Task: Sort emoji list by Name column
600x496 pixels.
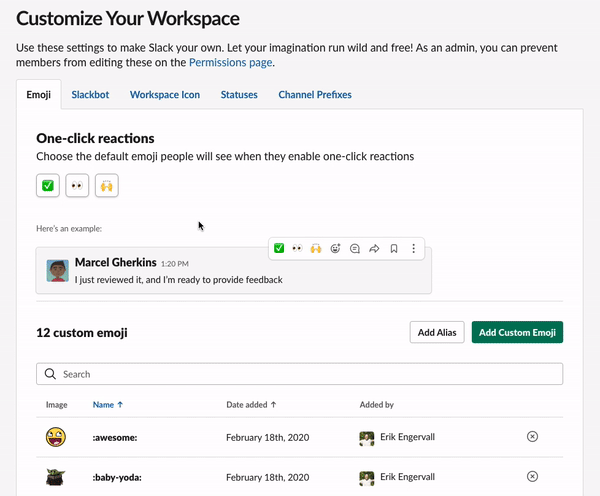Action: (108, 405)
